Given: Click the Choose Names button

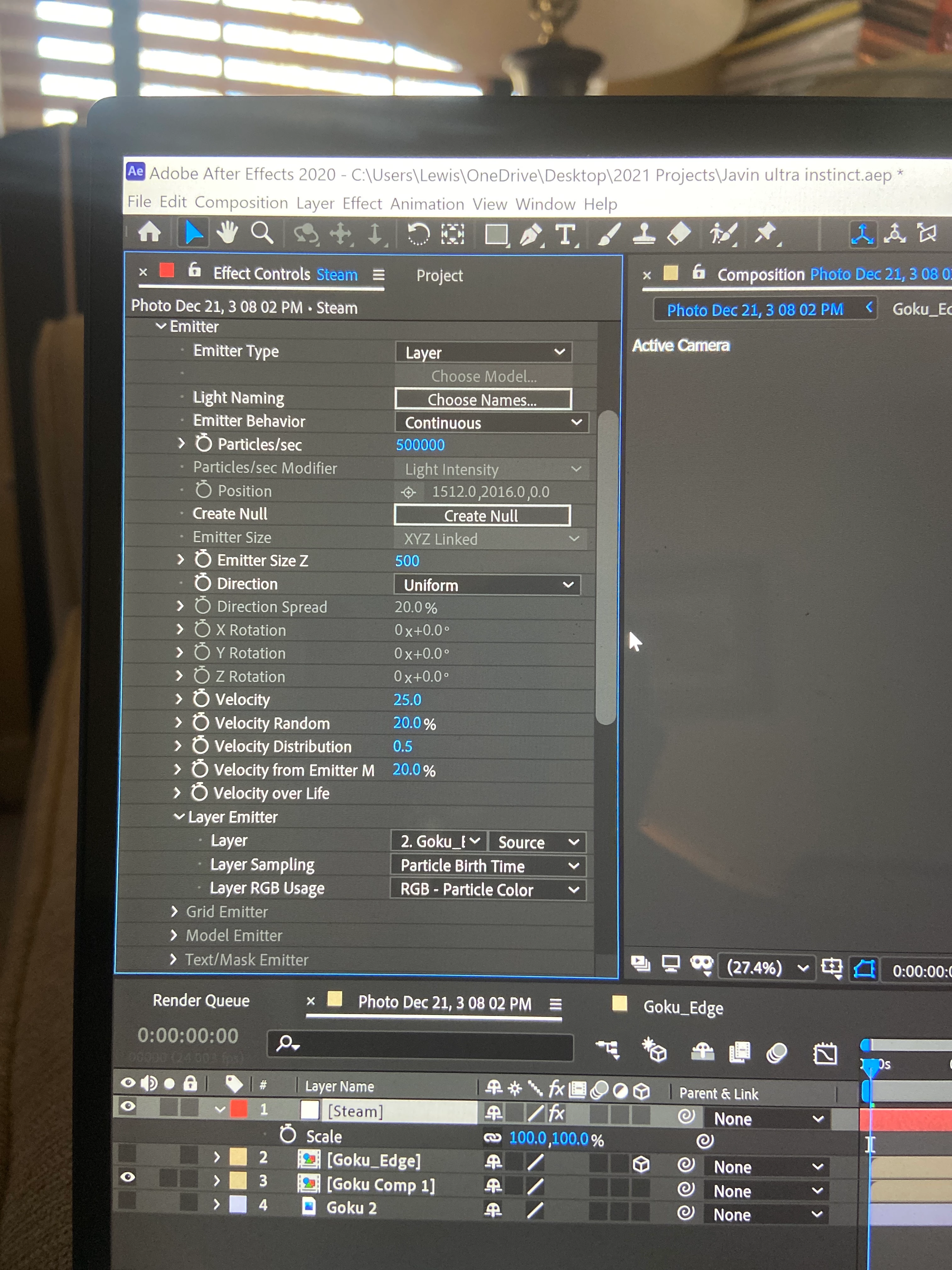Looking at the screenshot, I should (483, 400).
